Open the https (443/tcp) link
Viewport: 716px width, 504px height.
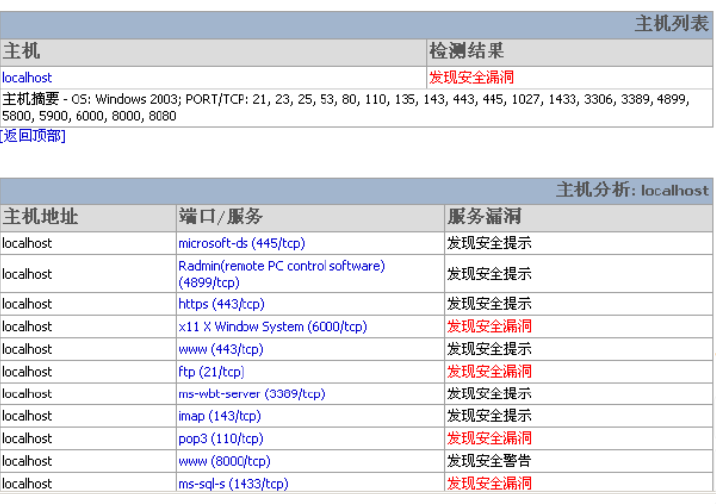pyautogui.click(x=221, y=304)
